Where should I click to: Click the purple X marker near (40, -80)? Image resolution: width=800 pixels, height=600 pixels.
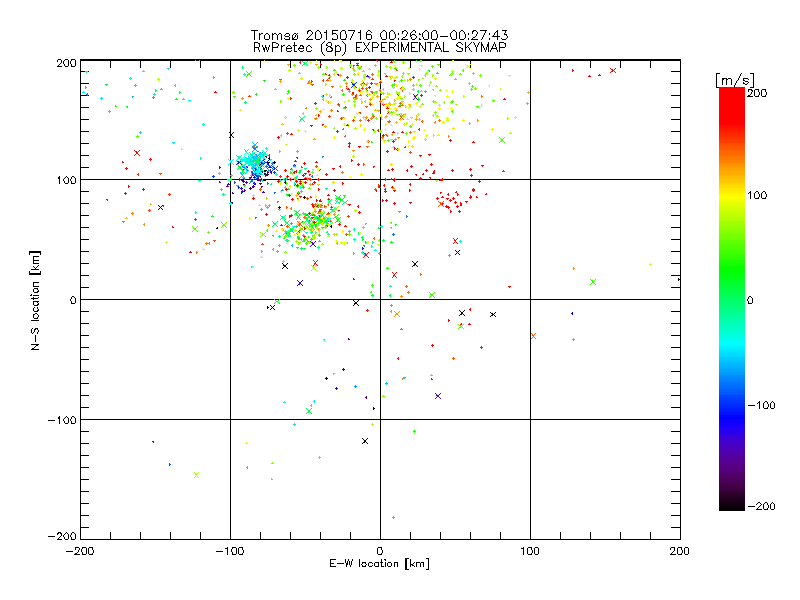point(438,396)
